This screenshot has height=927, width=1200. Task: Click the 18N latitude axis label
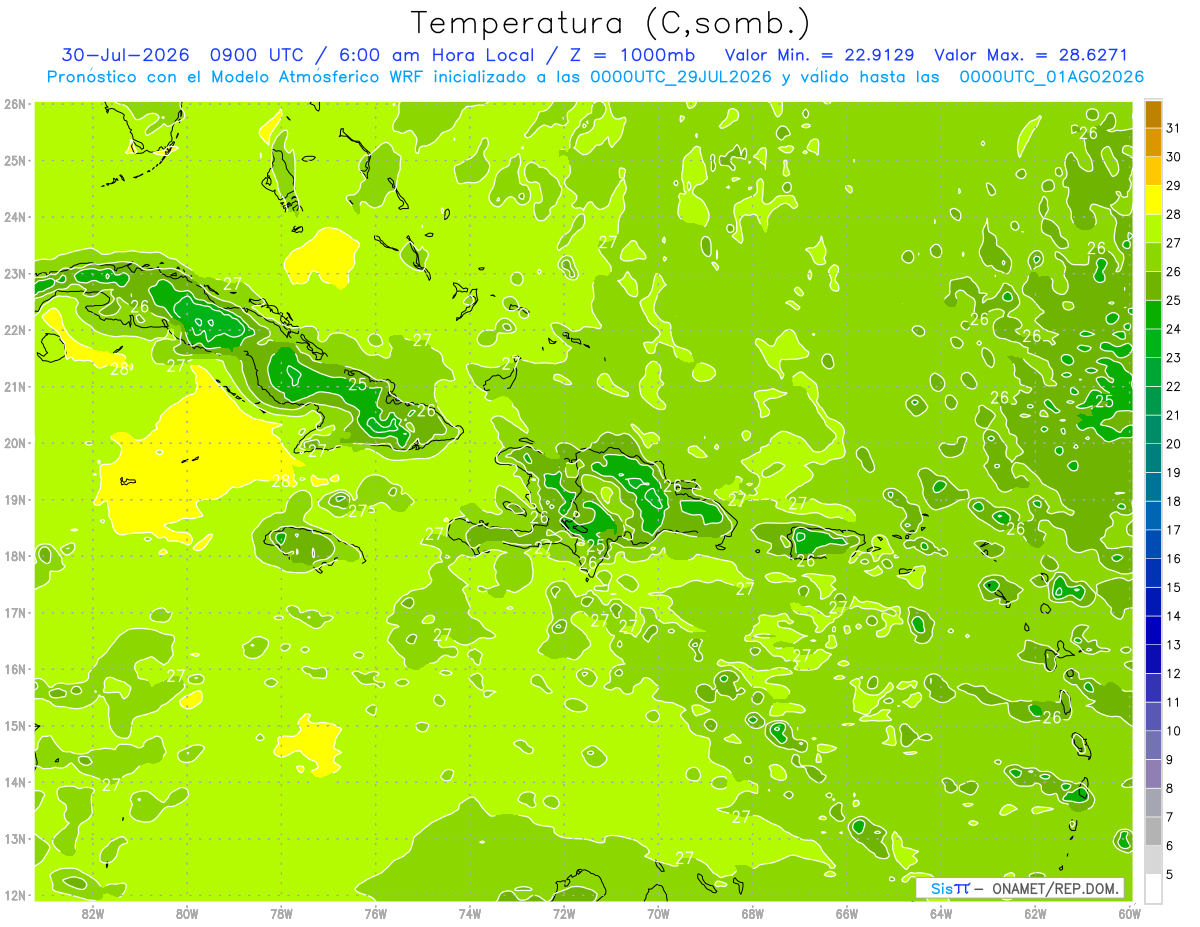pos(16,556)
